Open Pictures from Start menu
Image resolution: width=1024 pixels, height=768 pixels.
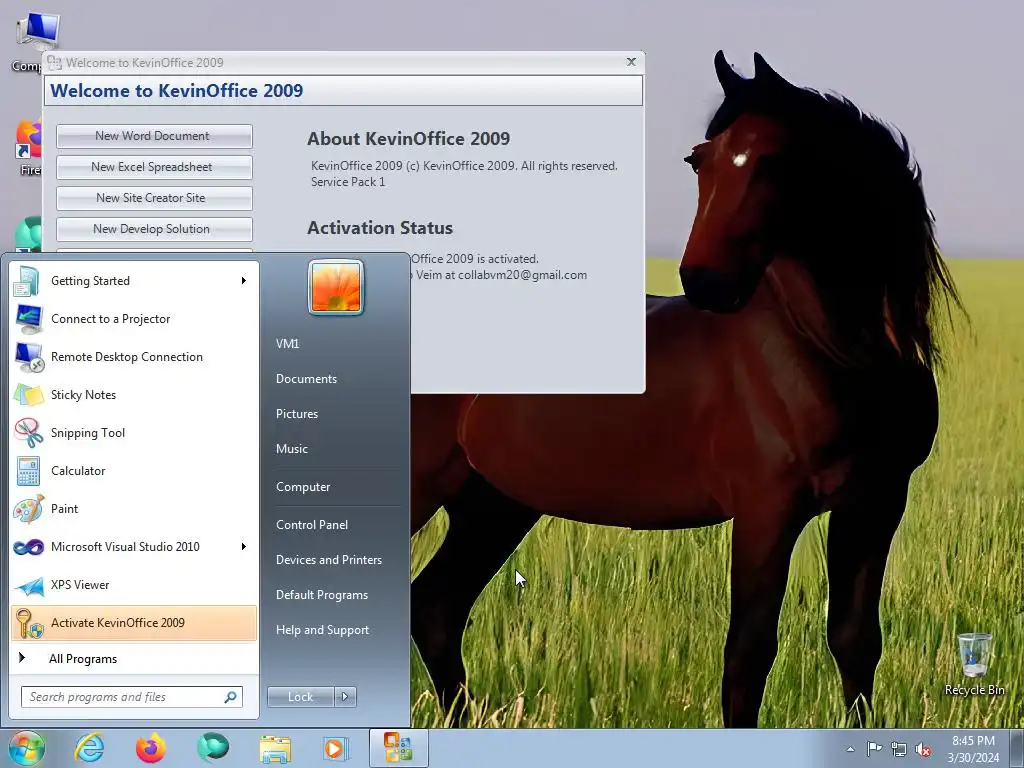[296, 414]
